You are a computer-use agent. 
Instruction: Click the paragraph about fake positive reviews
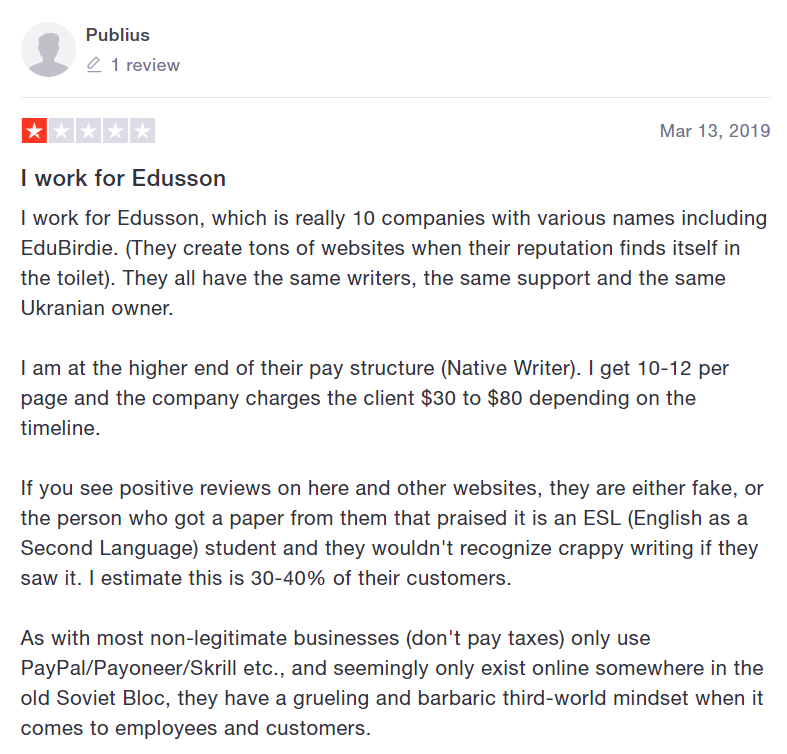point(392,533)
